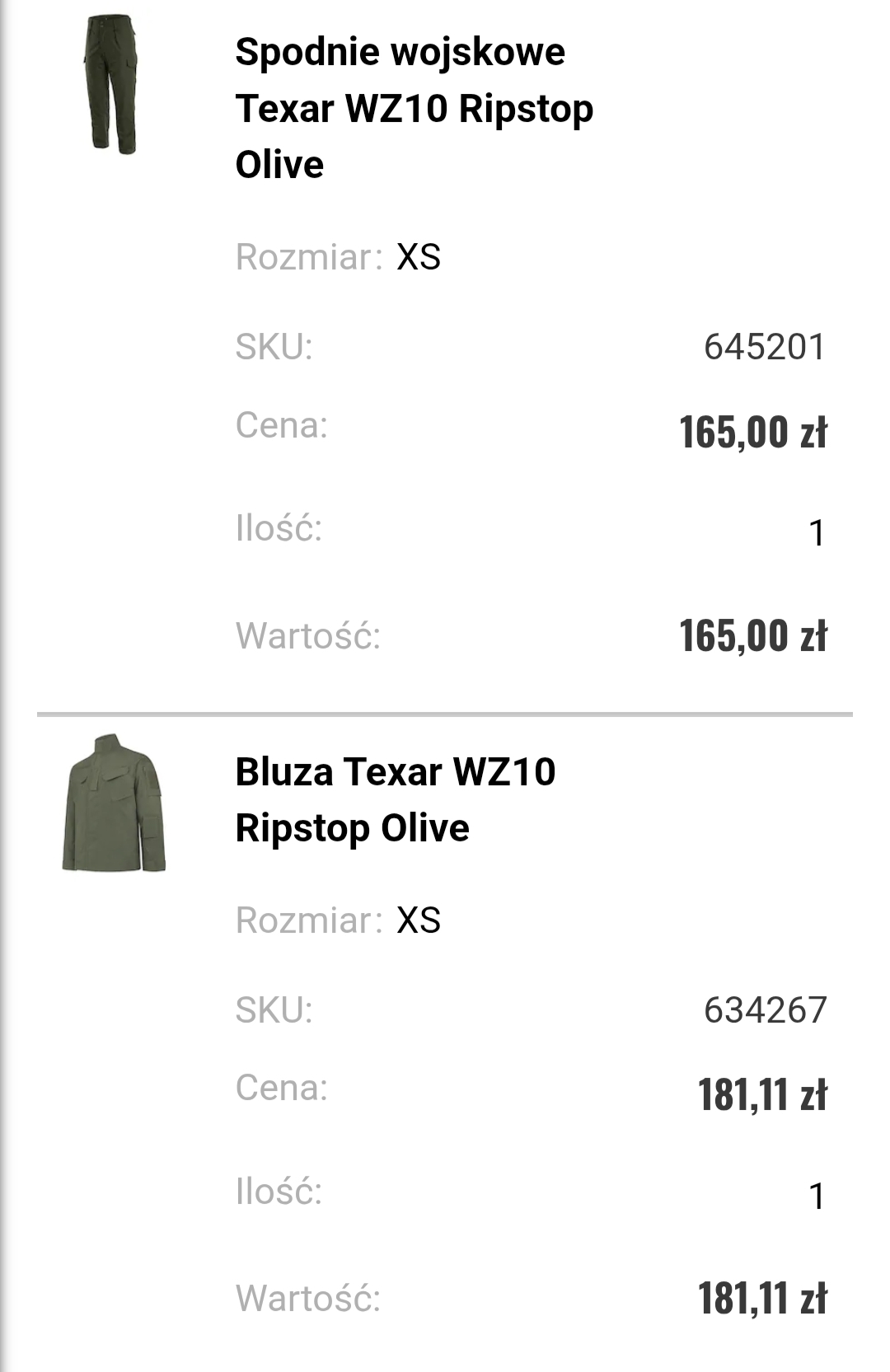Click SKU number 645201
The image size is (890, 1372).
[x=764, y=347]
